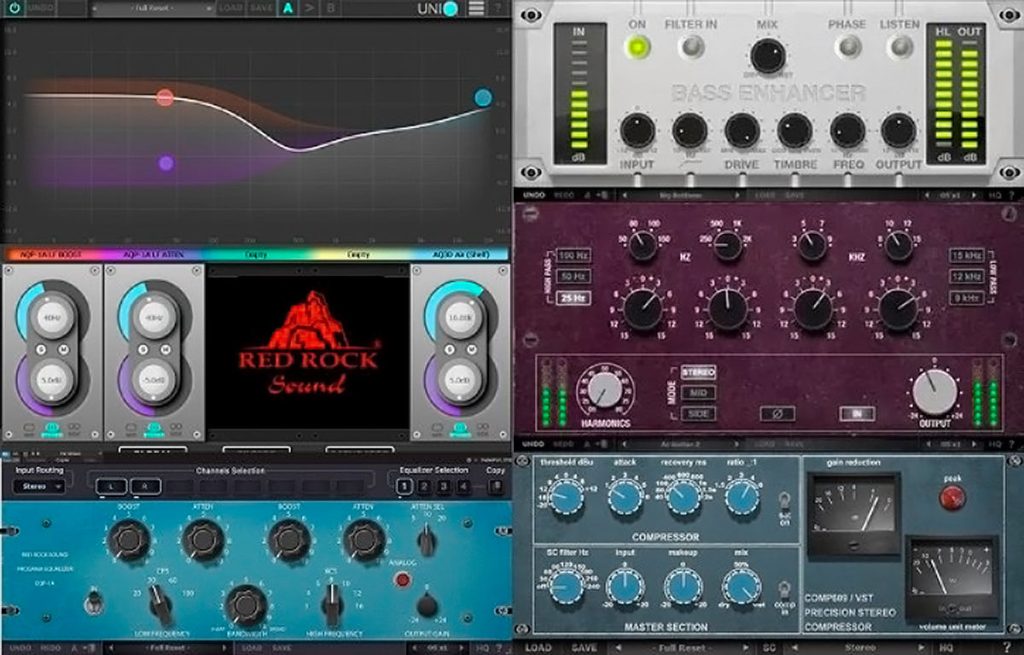Click the MIX knob on Bass Enhancer
Image resolution: width=1024 pixels, height=655 pixels.
click(x=767, y=55)
